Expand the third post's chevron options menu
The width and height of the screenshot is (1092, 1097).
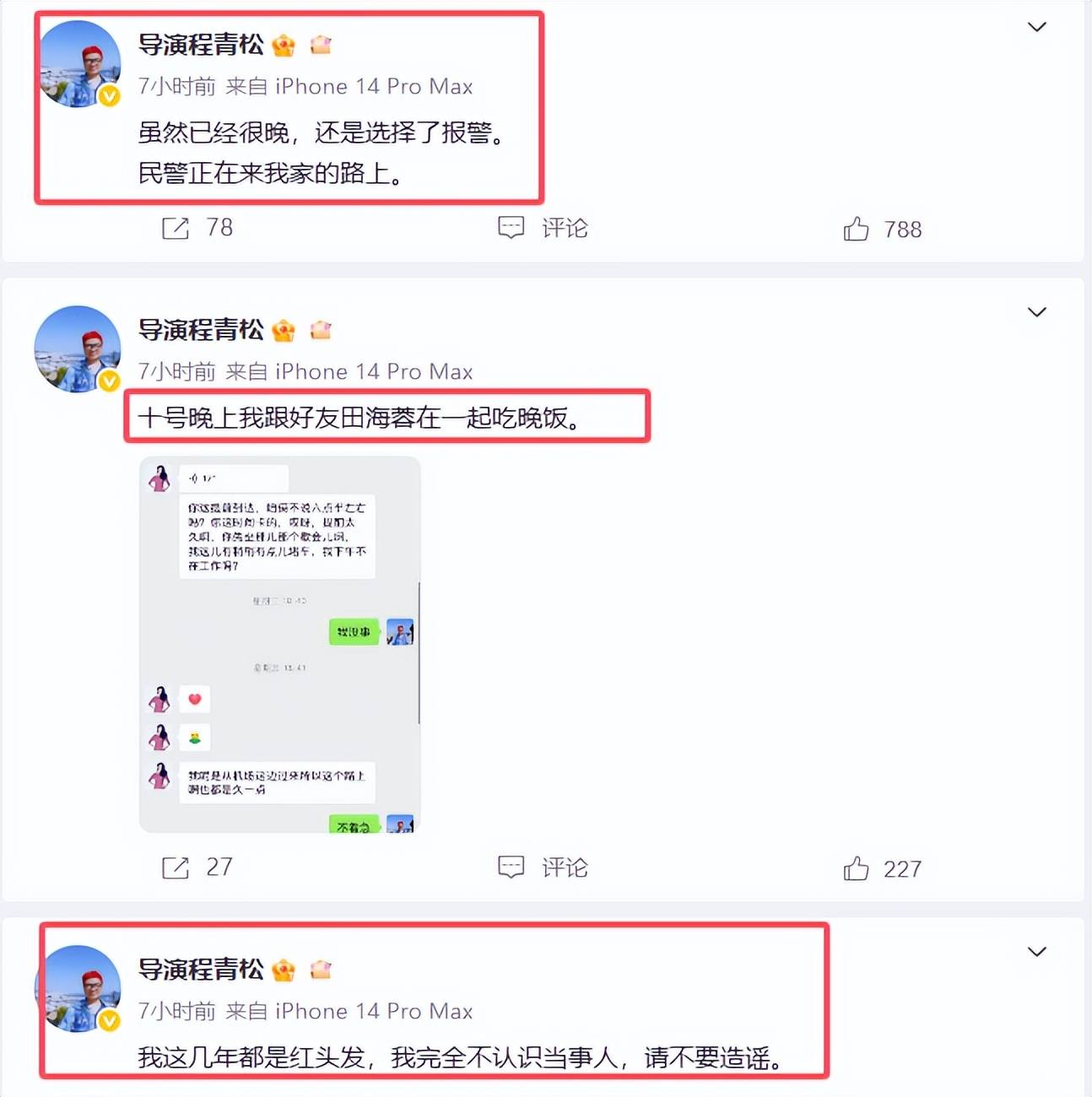pos(1037,952)
